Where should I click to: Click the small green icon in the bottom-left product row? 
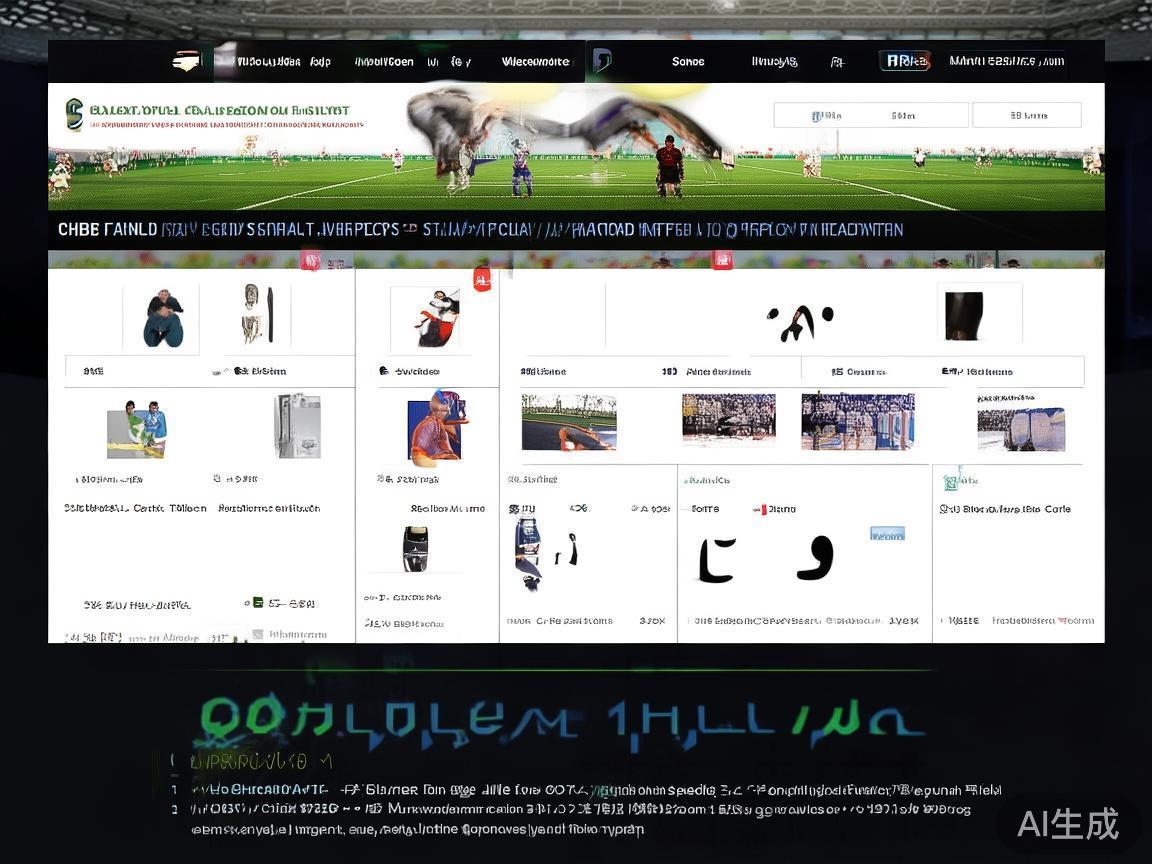(257, 603)
